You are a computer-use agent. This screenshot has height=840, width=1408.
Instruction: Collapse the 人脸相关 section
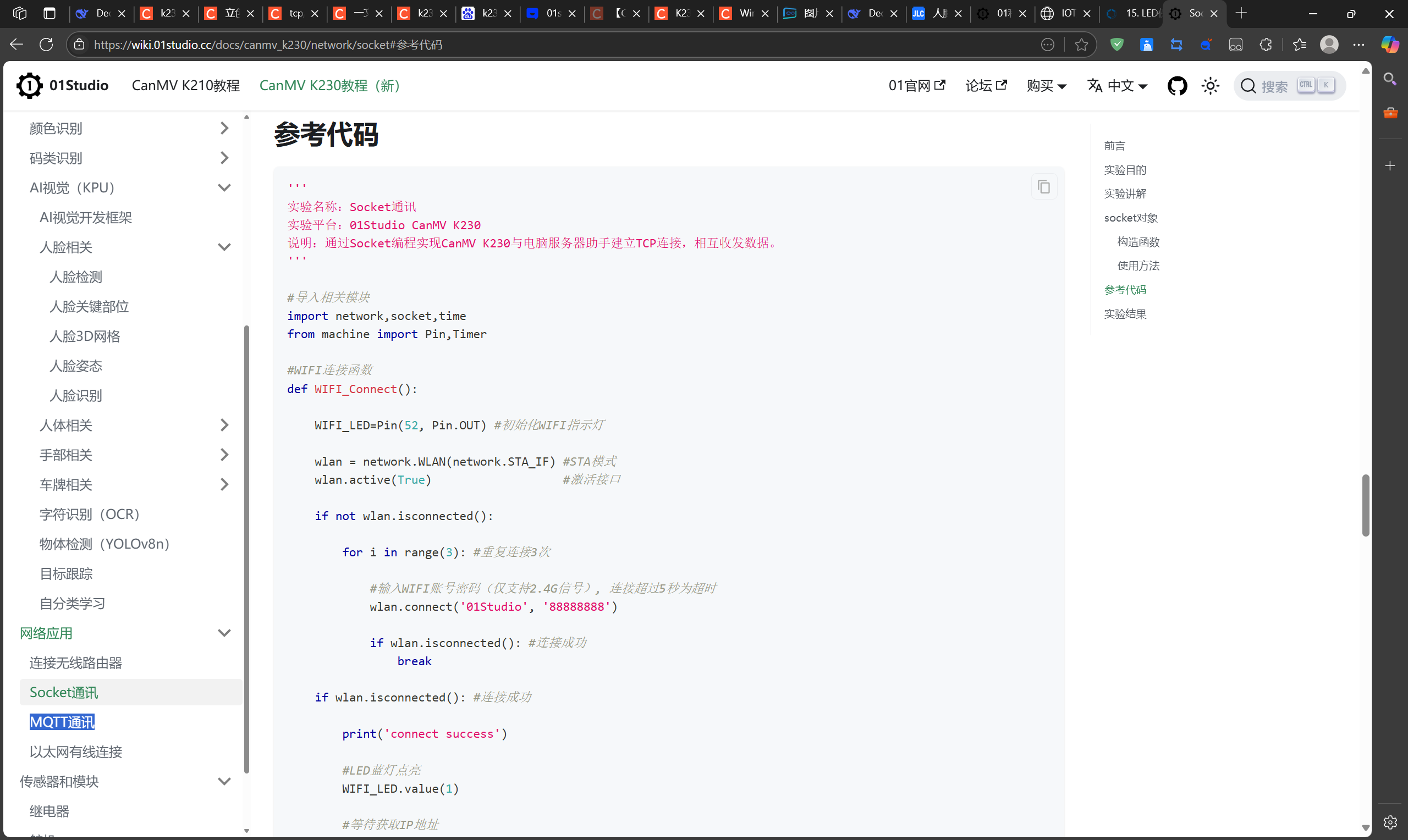point(224,247)
